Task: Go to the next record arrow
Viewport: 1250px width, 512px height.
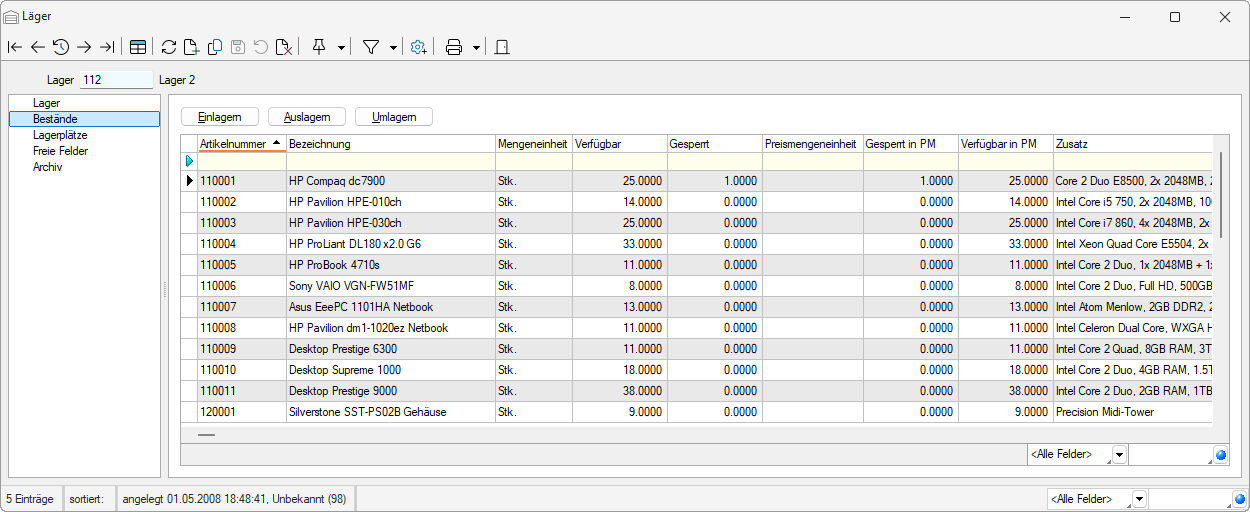Action: coord(84,47)
